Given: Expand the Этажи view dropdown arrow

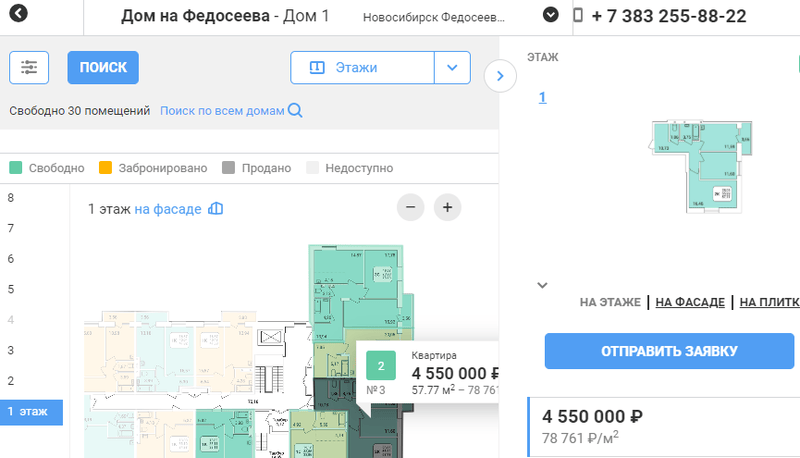Looking at the screenshot, I should coord(451,68).
